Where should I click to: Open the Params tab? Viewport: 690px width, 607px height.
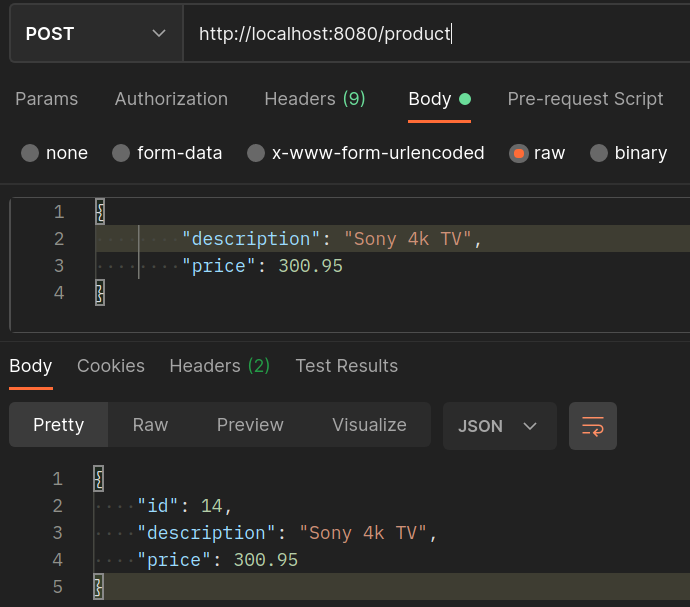(46, 99)
